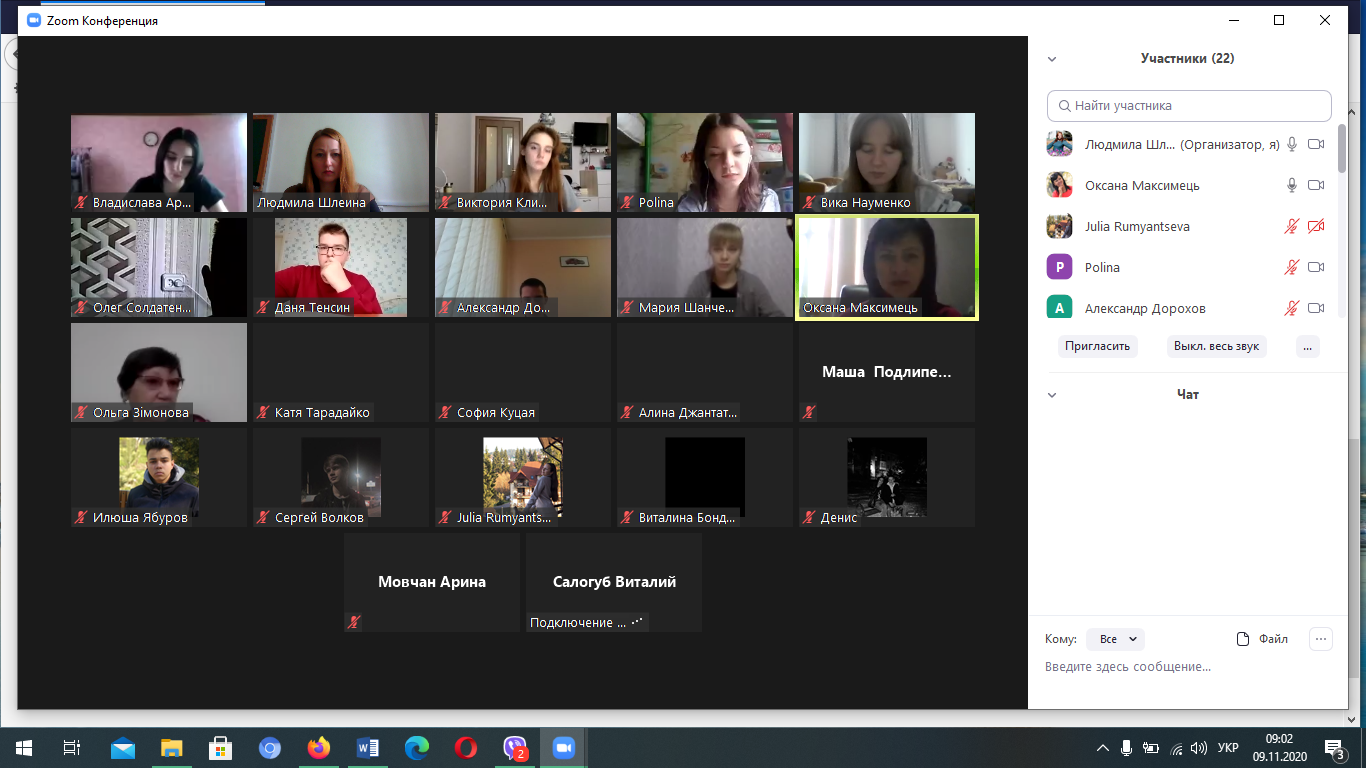Click the volume speaker icon in system tray
Screen dimensions: 1366x768
[x=1200, y=748]
